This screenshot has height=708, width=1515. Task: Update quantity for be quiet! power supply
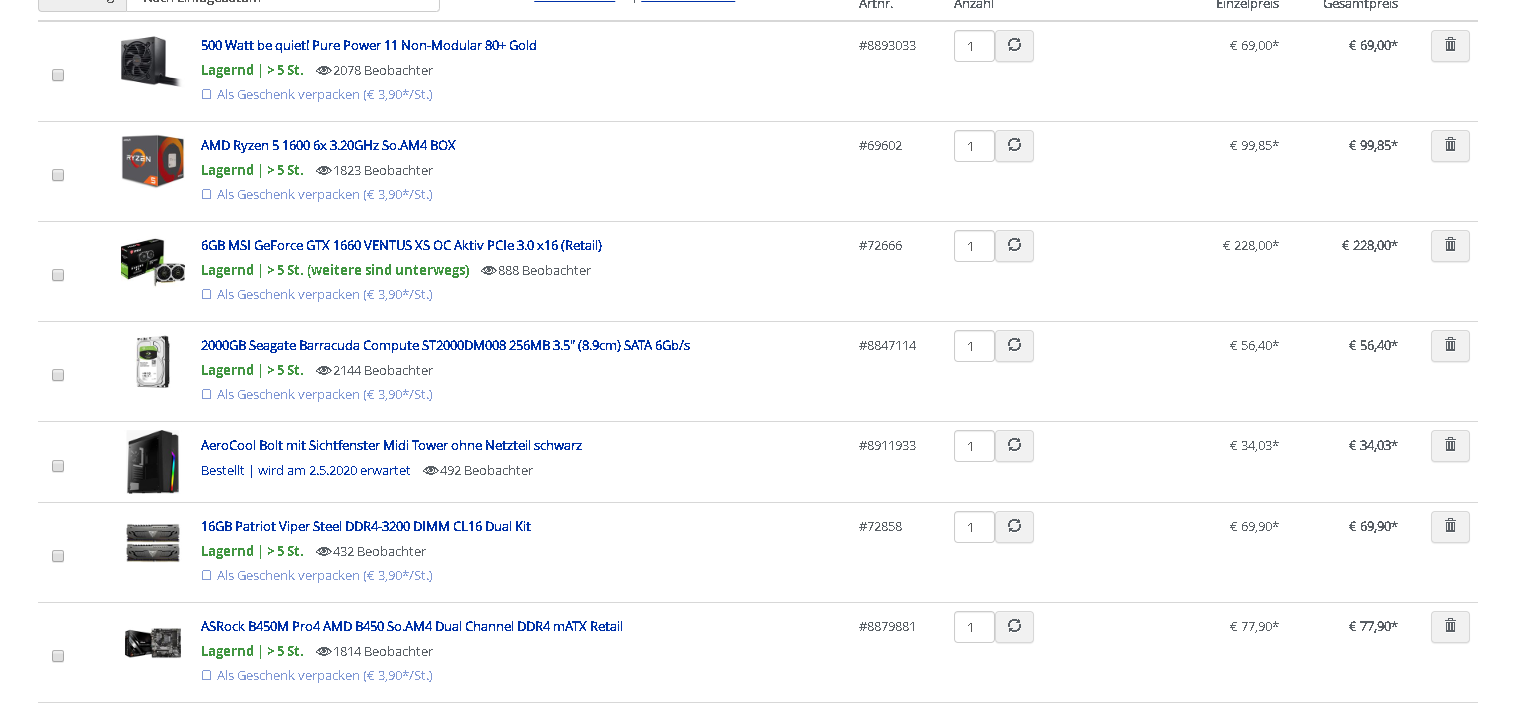coord(1014,46)
